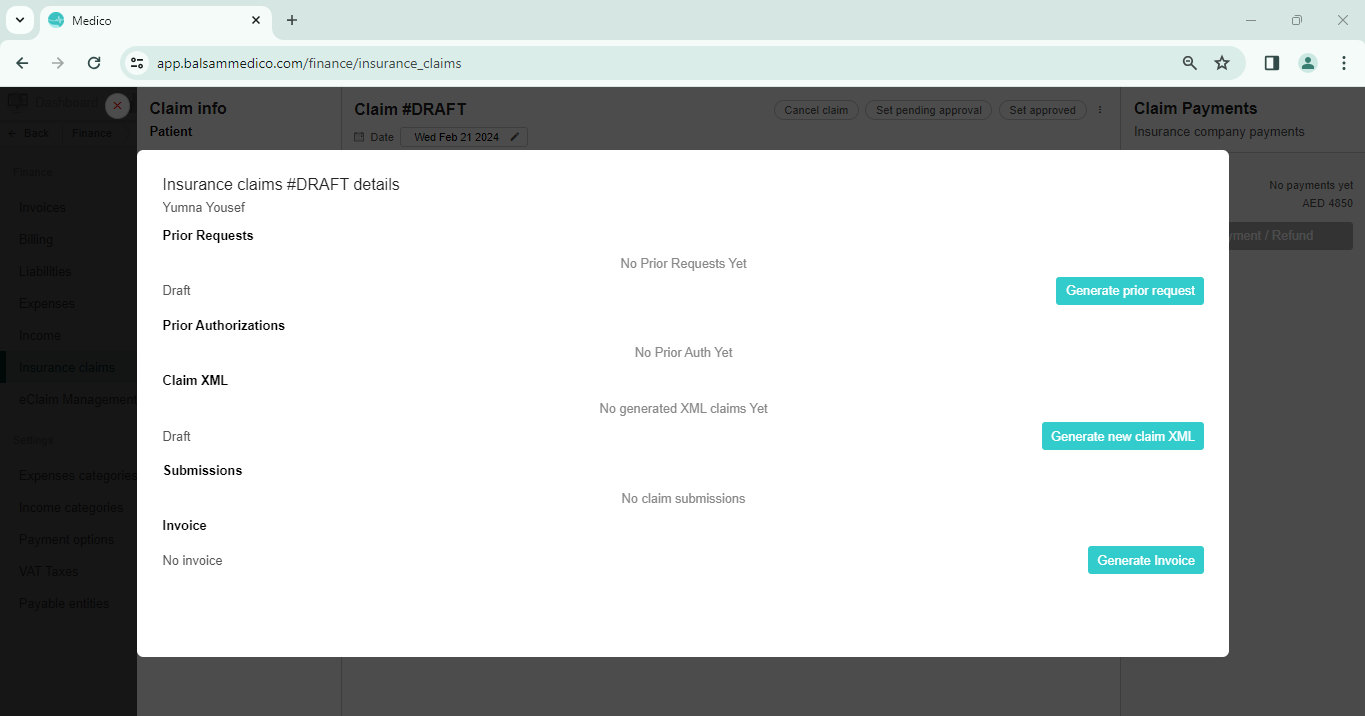The height and width of the screenshot is (716, 1365).
Task: Reload the page in the browser toolbar
Action: 94,62
